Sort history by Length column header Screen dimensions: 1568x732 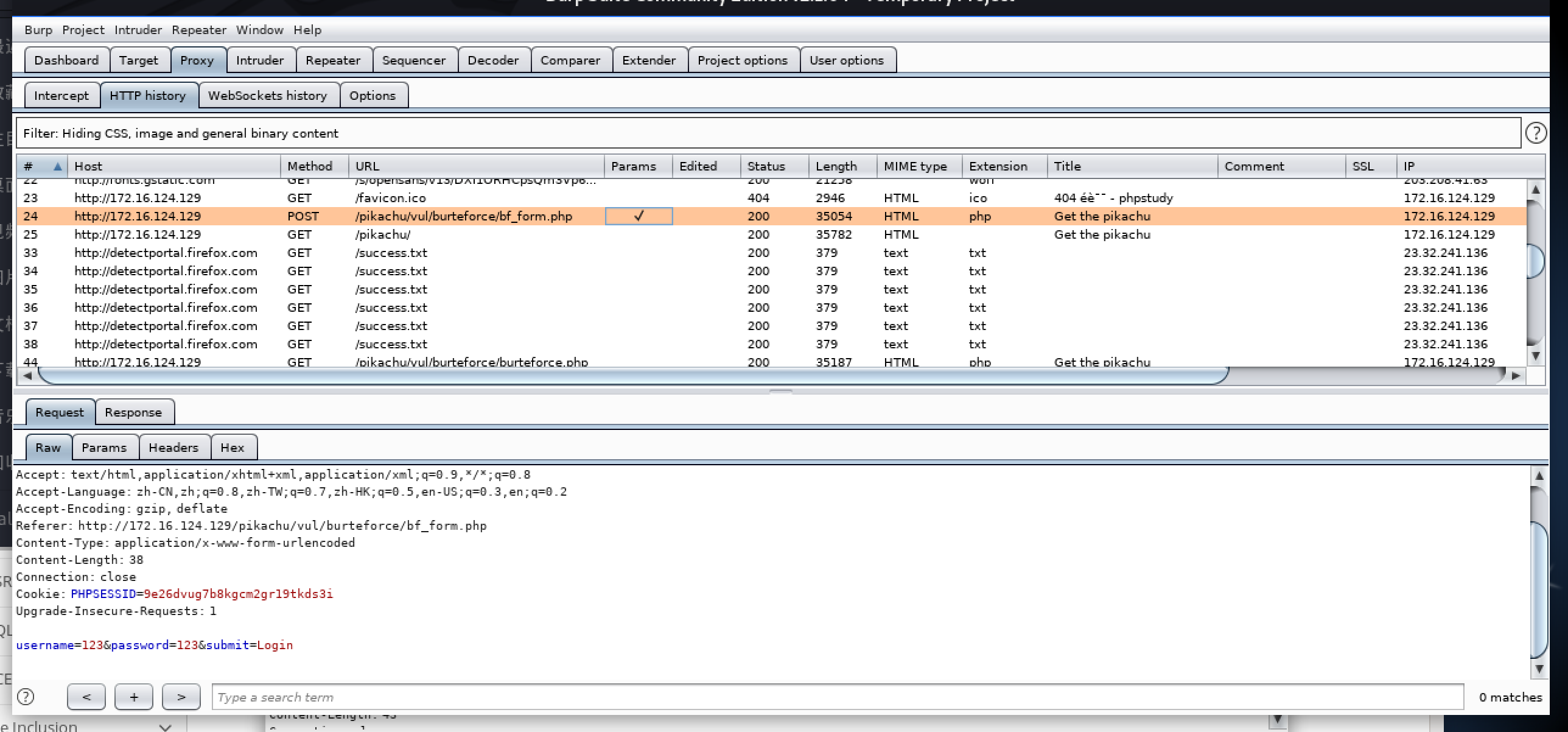(836, 166)
